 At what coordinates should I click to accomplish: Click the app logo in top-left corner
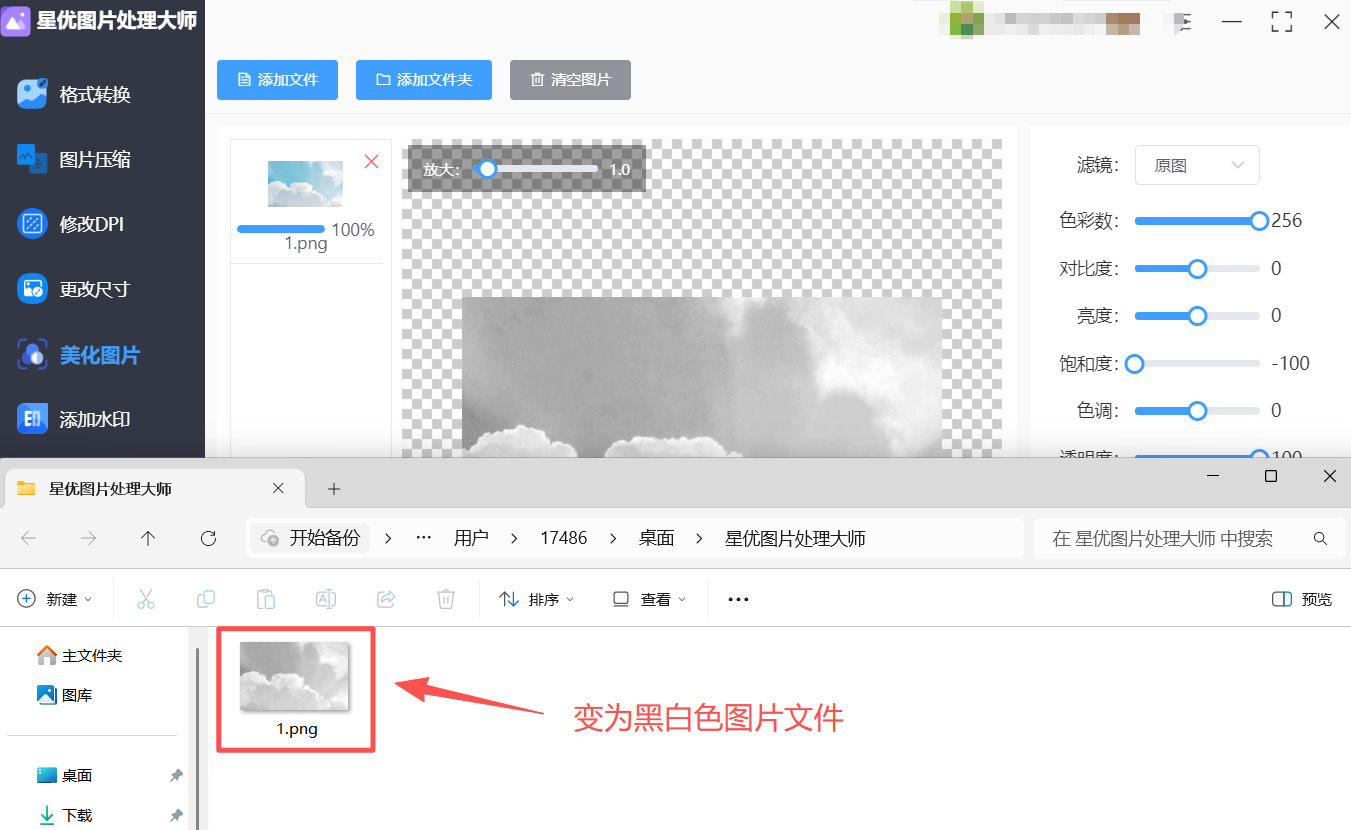pos(15,20)
